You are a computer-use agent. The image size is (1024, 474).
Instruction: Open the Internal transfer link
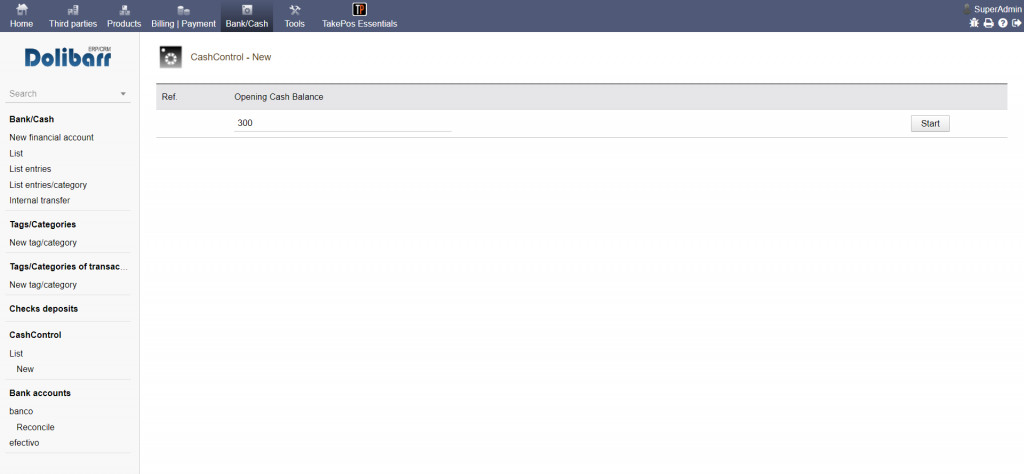coord(40,200)
